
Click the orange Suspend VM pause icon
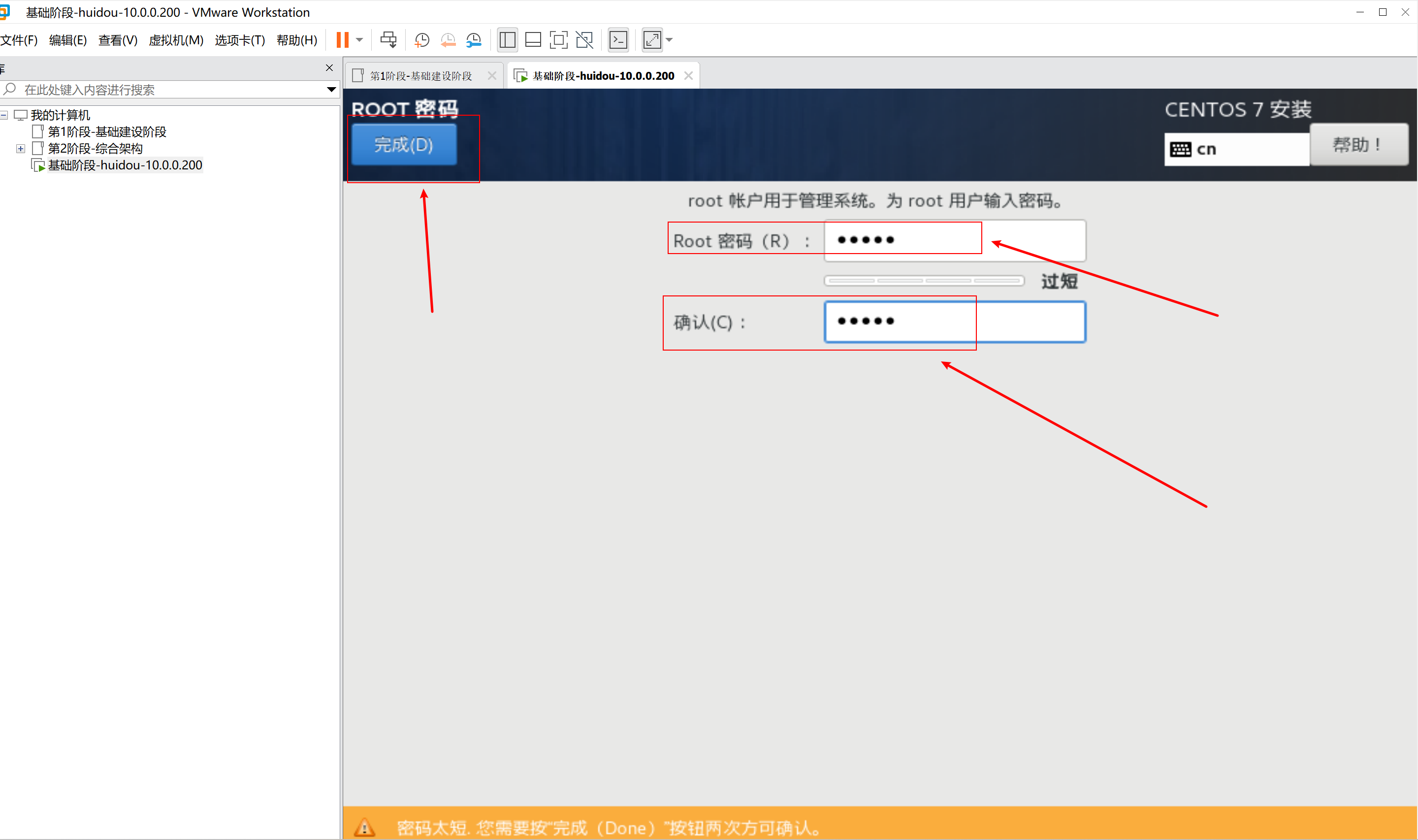pos(342,39)
